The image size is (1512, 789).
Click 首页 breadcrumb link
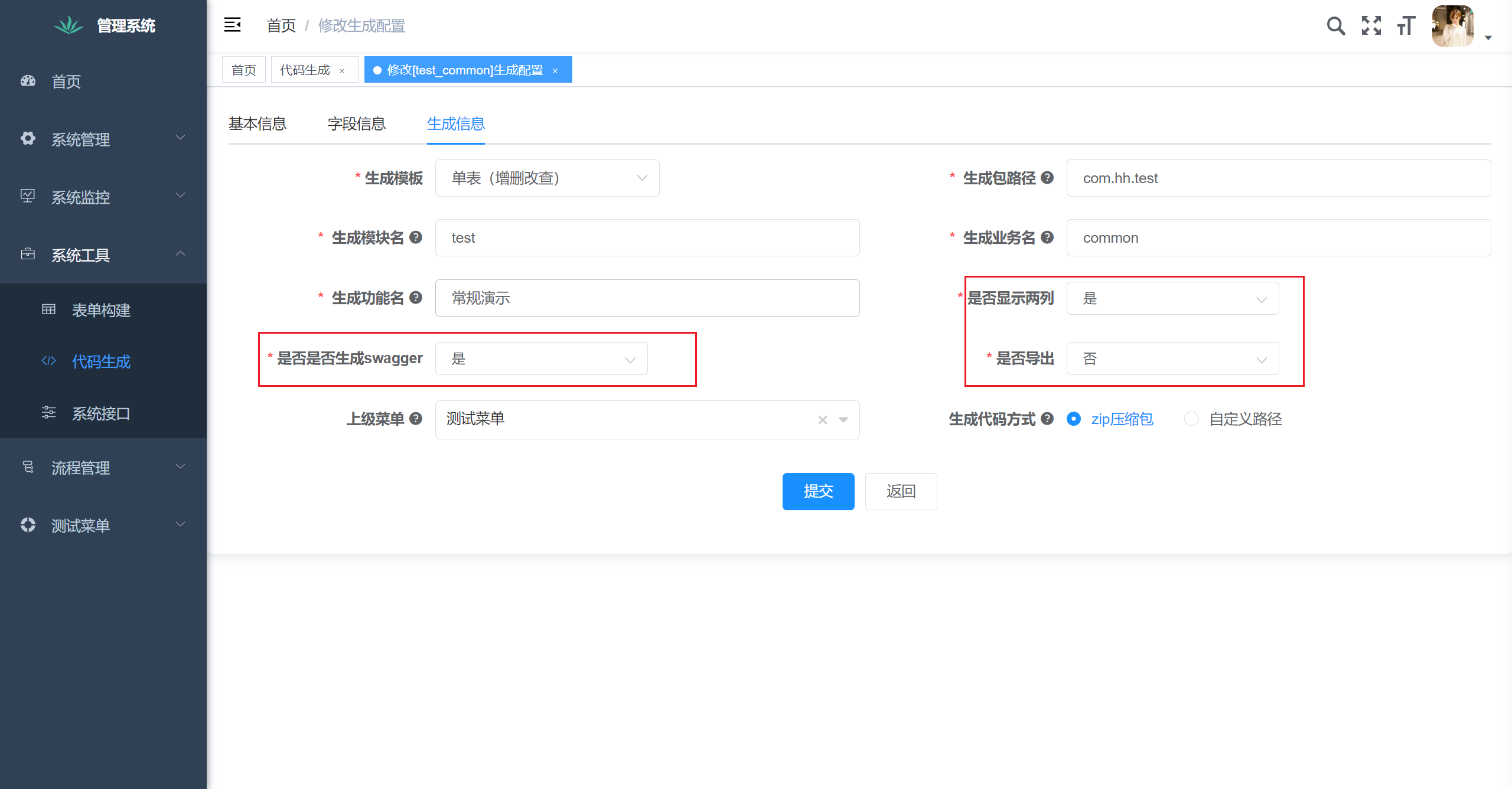(281, 25)
